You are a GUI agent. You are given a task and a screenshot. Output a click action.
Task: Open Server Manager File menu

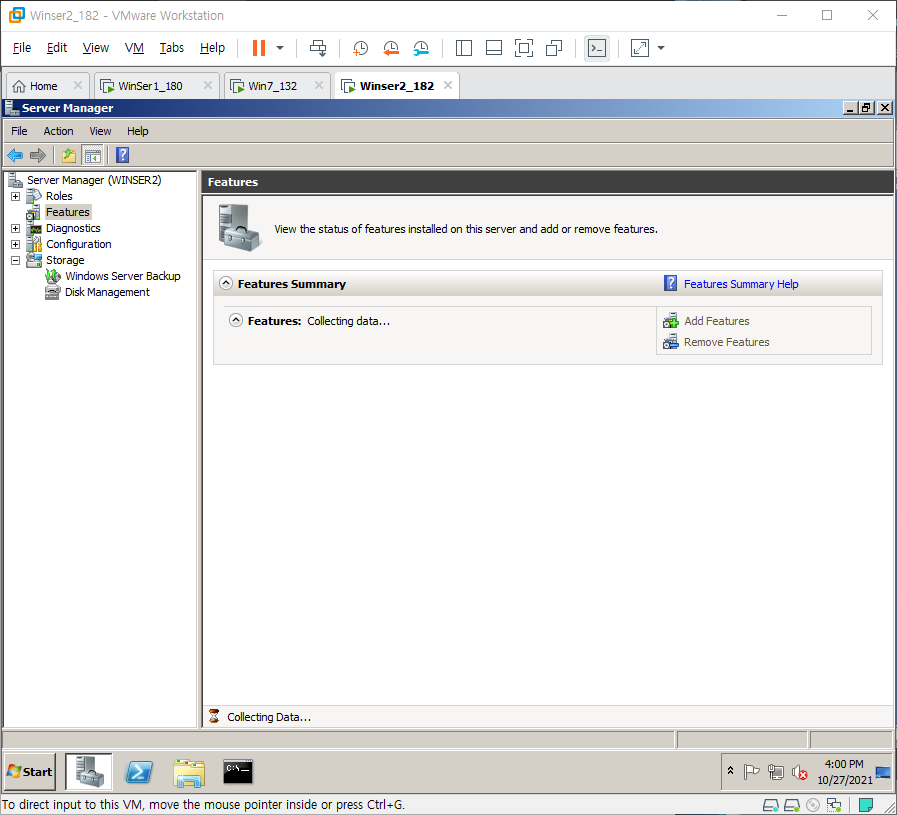pos(19,131)
